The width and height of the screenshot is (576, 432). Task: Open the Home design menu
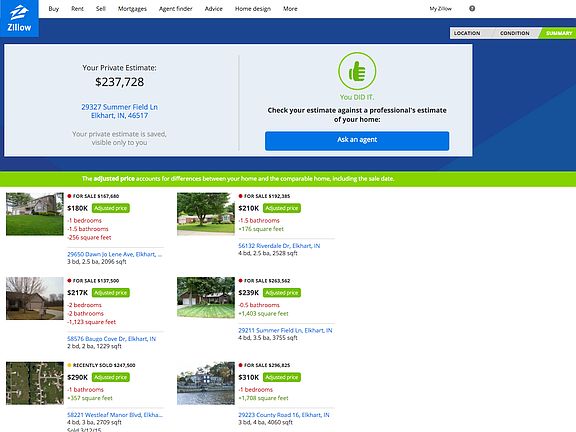pyautogui.click(x=253, y=9)
